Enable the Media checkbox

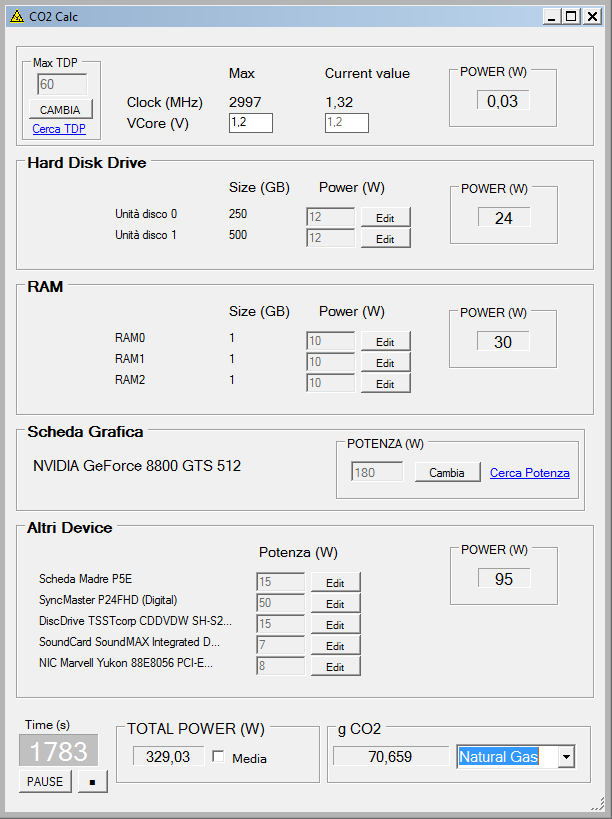tap(218, 756)
